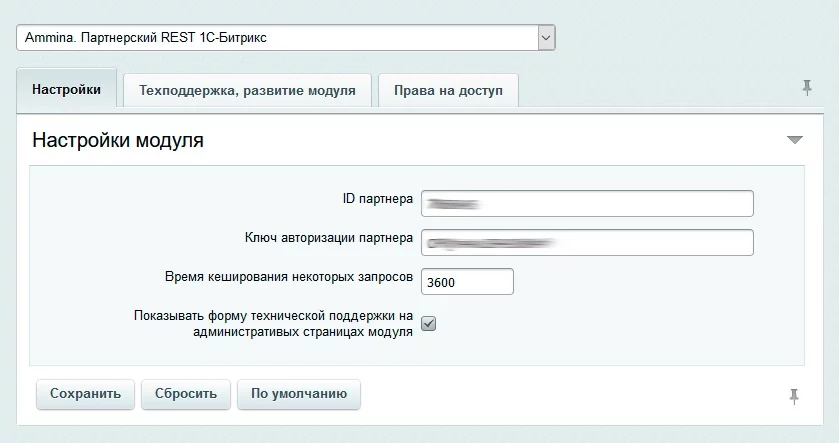Go to the Права на доступ tab

[x=448, y=91]
